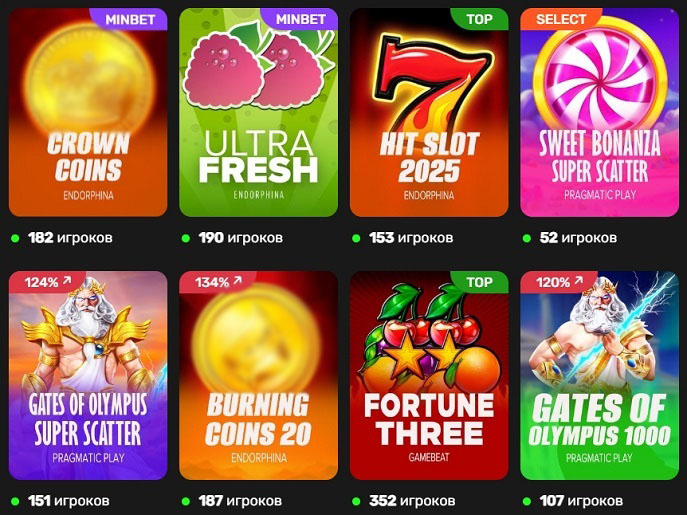Click the 120% badge on Olympus 1000

tap(559, 282)
